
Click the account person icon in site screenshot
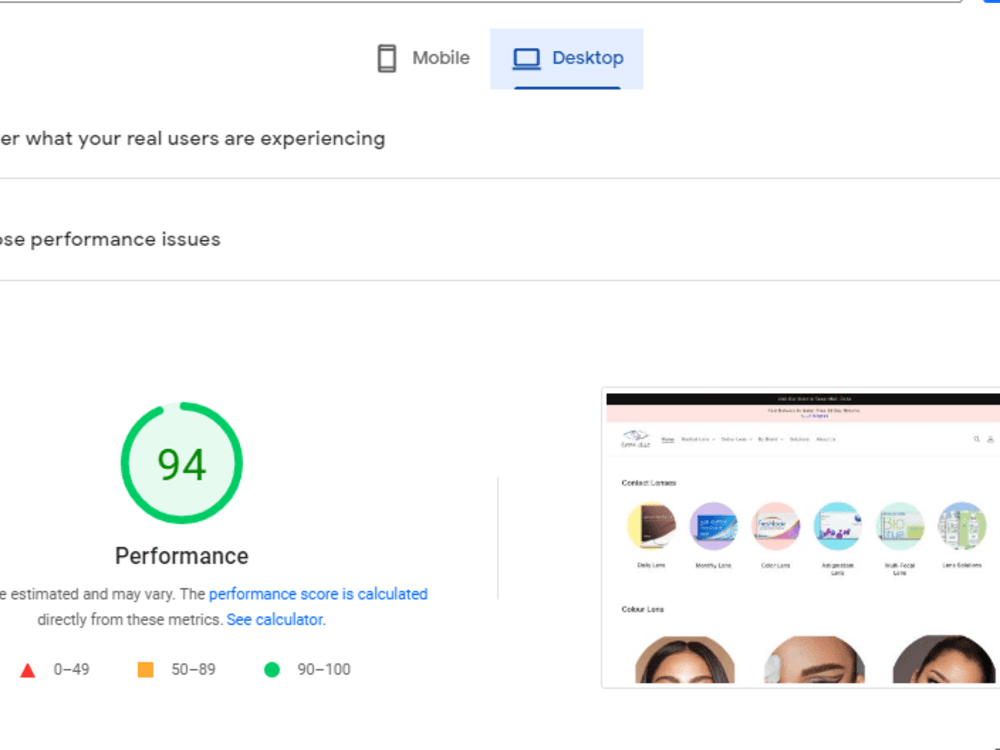click(x=990, y=439)
